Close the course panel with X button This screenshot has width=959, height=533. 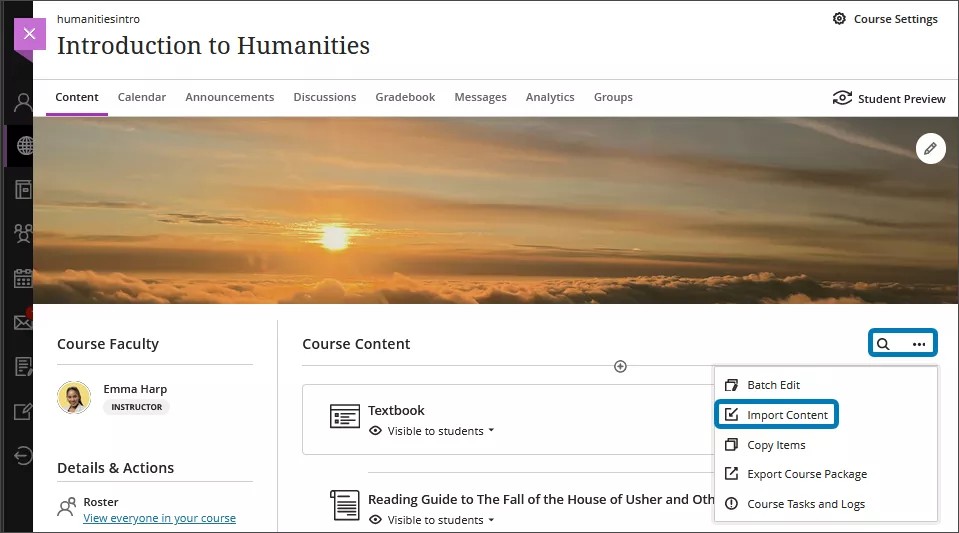(x=29, y=33)
